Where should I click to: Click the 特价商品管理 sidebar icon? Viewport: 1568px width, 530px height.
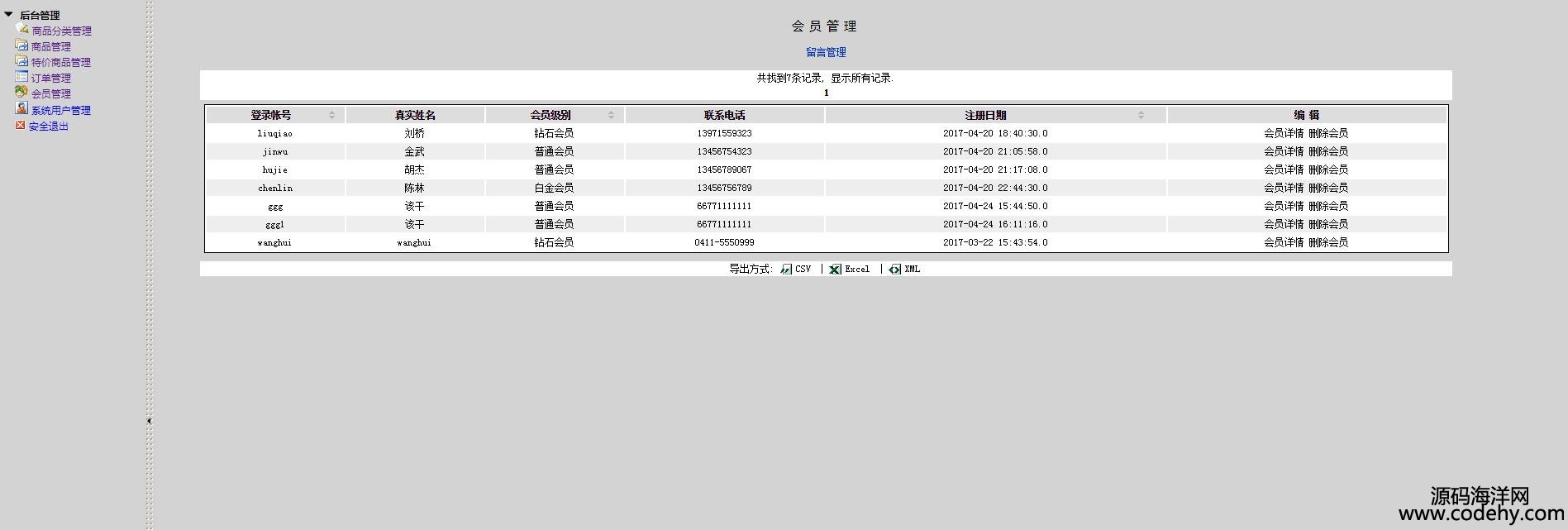[21, 60]
